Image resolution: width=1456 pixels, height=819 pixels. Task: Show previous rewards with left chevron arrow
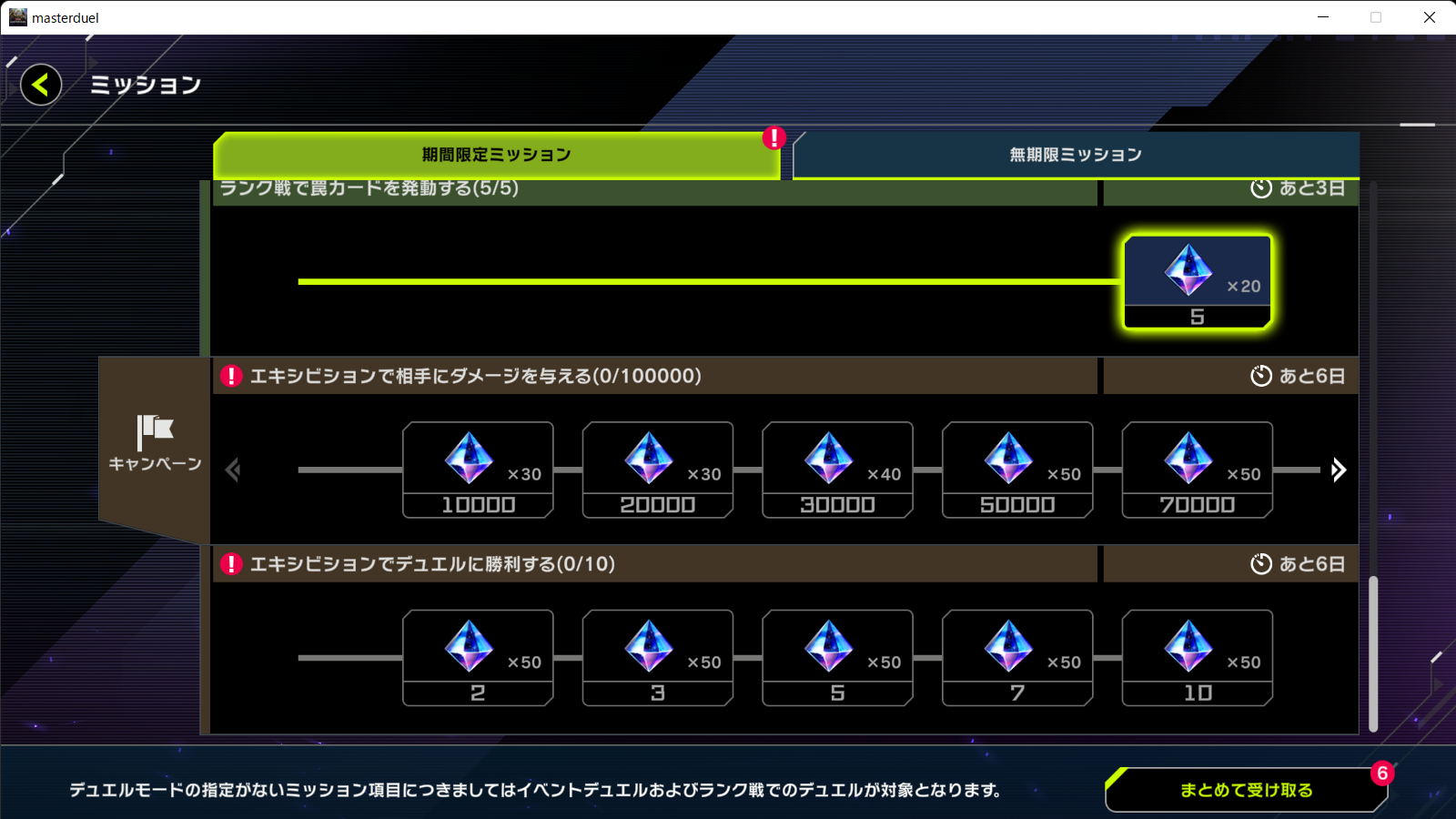point(233,470)
